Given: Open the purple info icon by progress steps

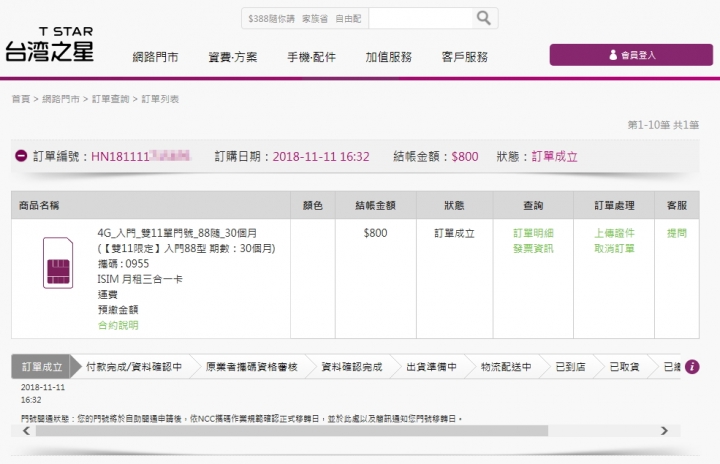Looking at the screenshot, I should pos(692,367).
